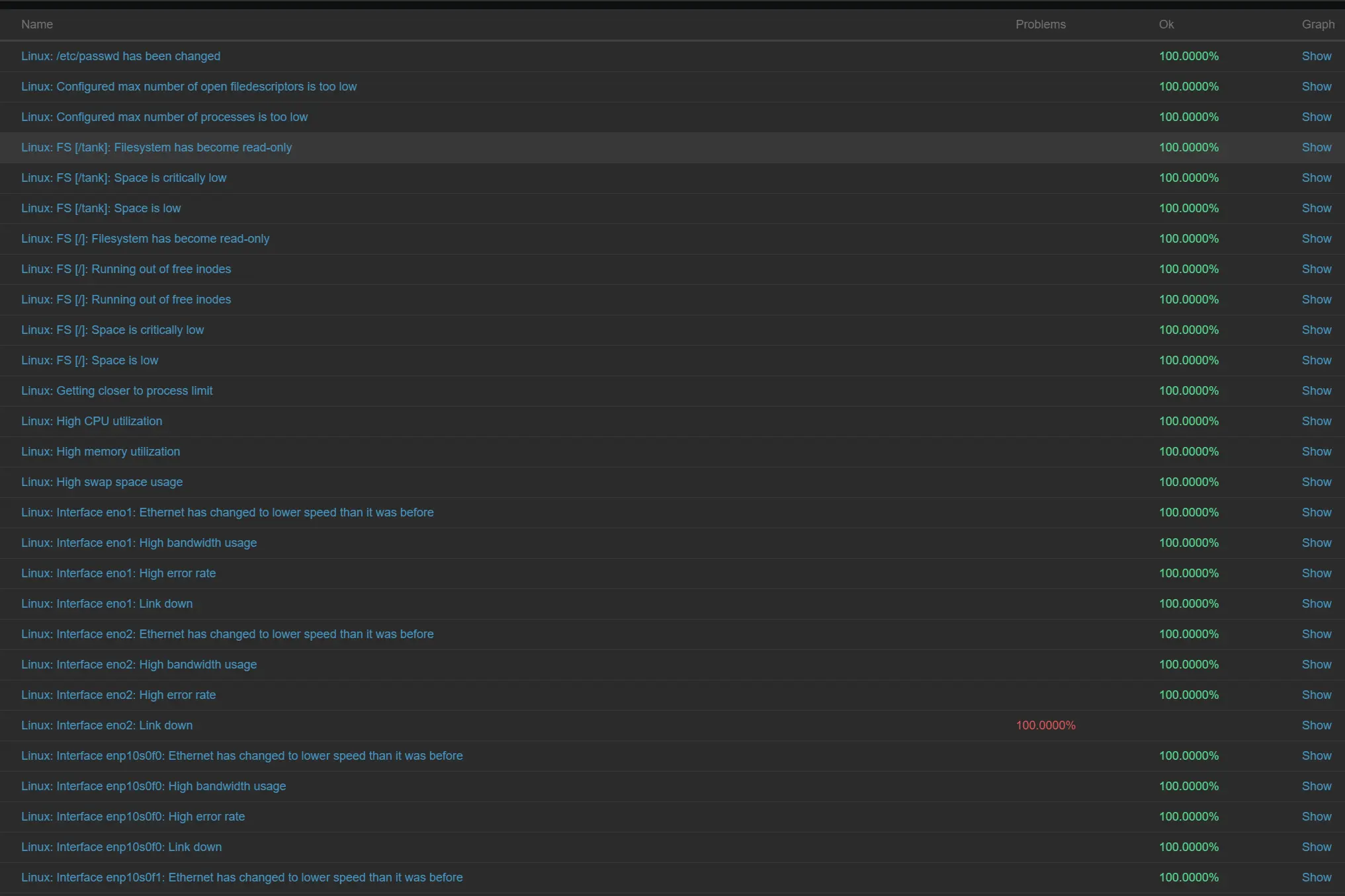Show the graph for 'Linux: Interface enp10s0f0: High error rate'
The width and height of the screenshot is (1345, 896).
tap(1315, 816)
